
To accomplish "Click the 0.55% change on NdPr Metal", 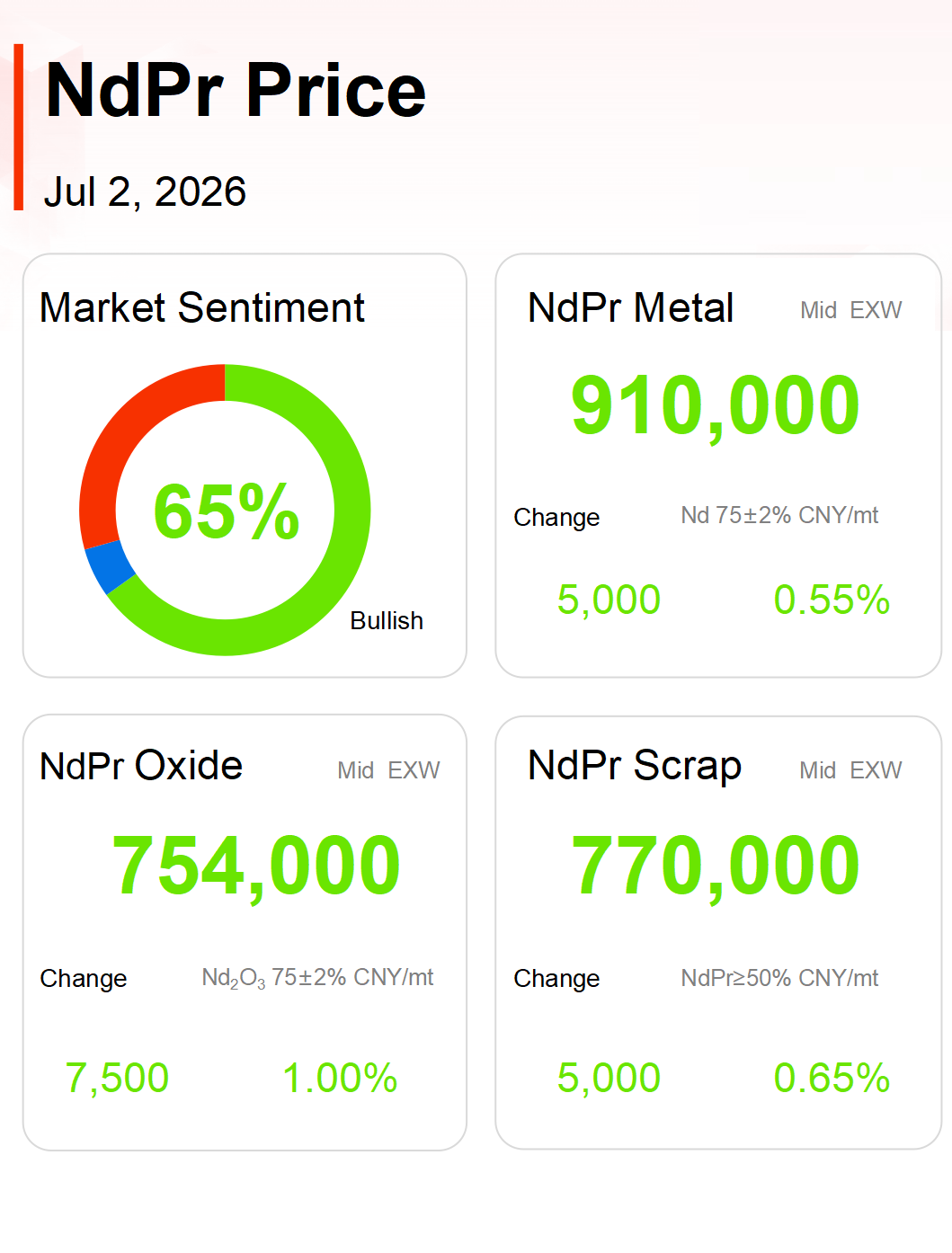I will pos(832,600).
